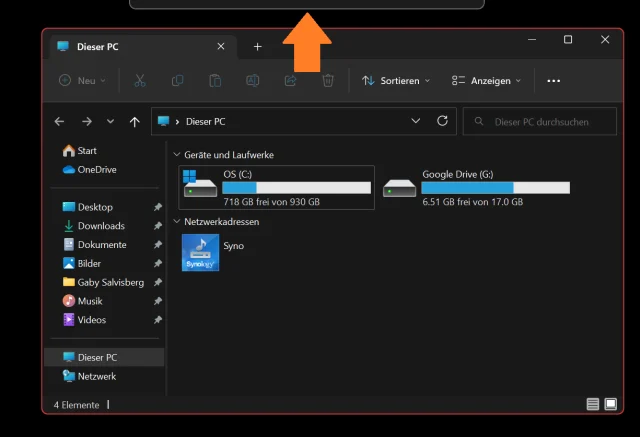640x437 pixels.
Task: Open the Anzeigen view options dropdown
Action: click(486, 81)
